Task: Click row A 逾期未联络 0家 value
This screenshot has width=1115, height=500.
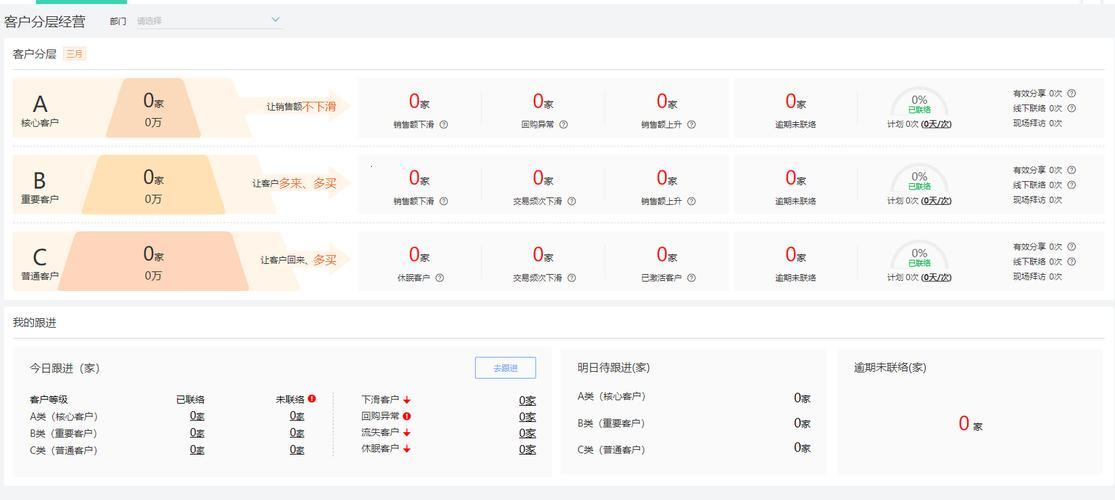Action: point(795,102)
